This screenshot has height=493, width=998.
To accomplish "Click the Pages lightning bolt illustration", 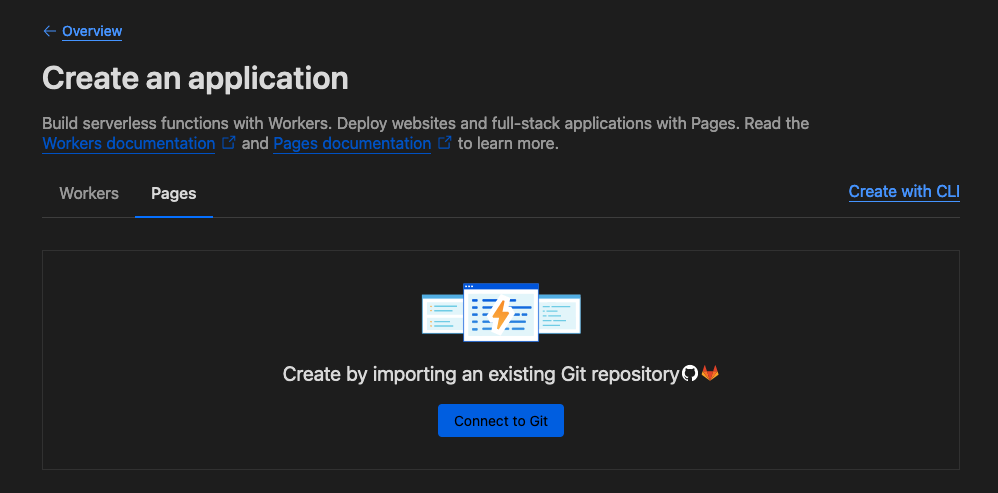I will tap(501, 312).
